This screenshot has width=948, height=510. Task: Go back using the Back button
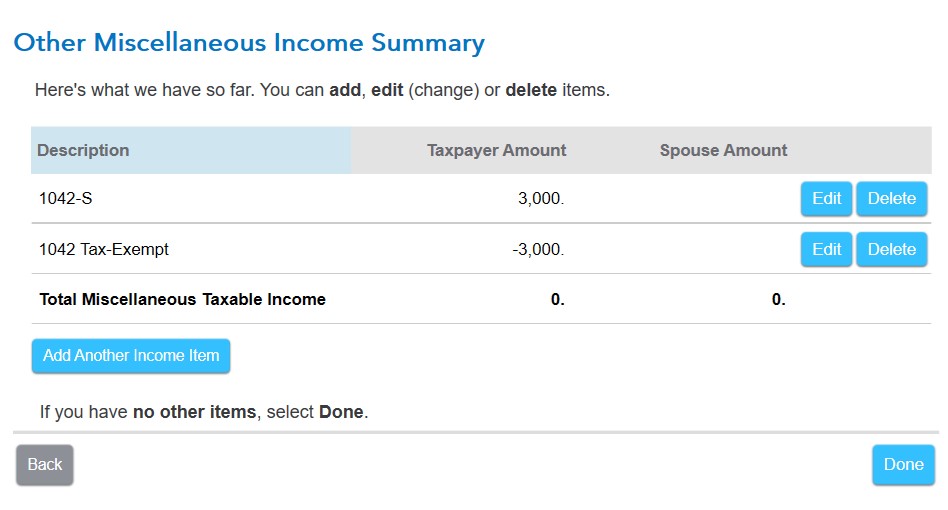pos(45,465)
